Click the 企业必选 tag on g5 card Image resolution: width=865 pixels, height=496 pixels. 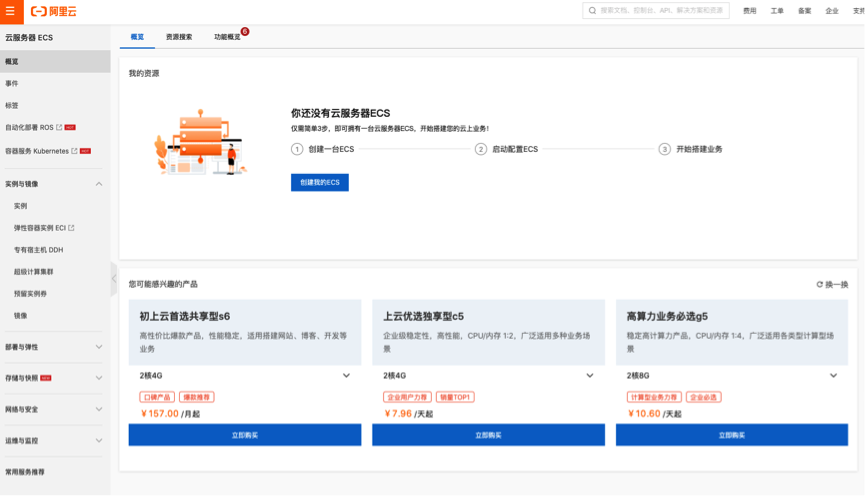pyautogui.click(x=704, y=397)
